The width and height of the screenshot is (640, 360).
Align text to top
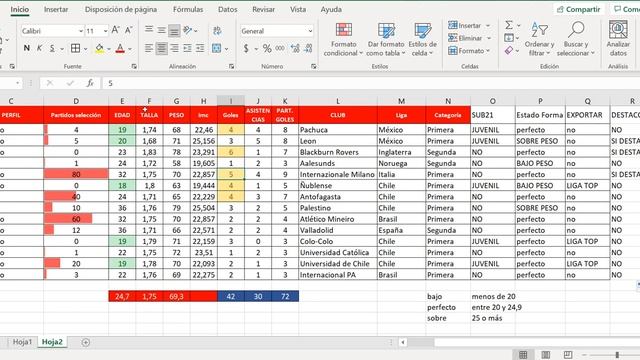coord(149,30)
